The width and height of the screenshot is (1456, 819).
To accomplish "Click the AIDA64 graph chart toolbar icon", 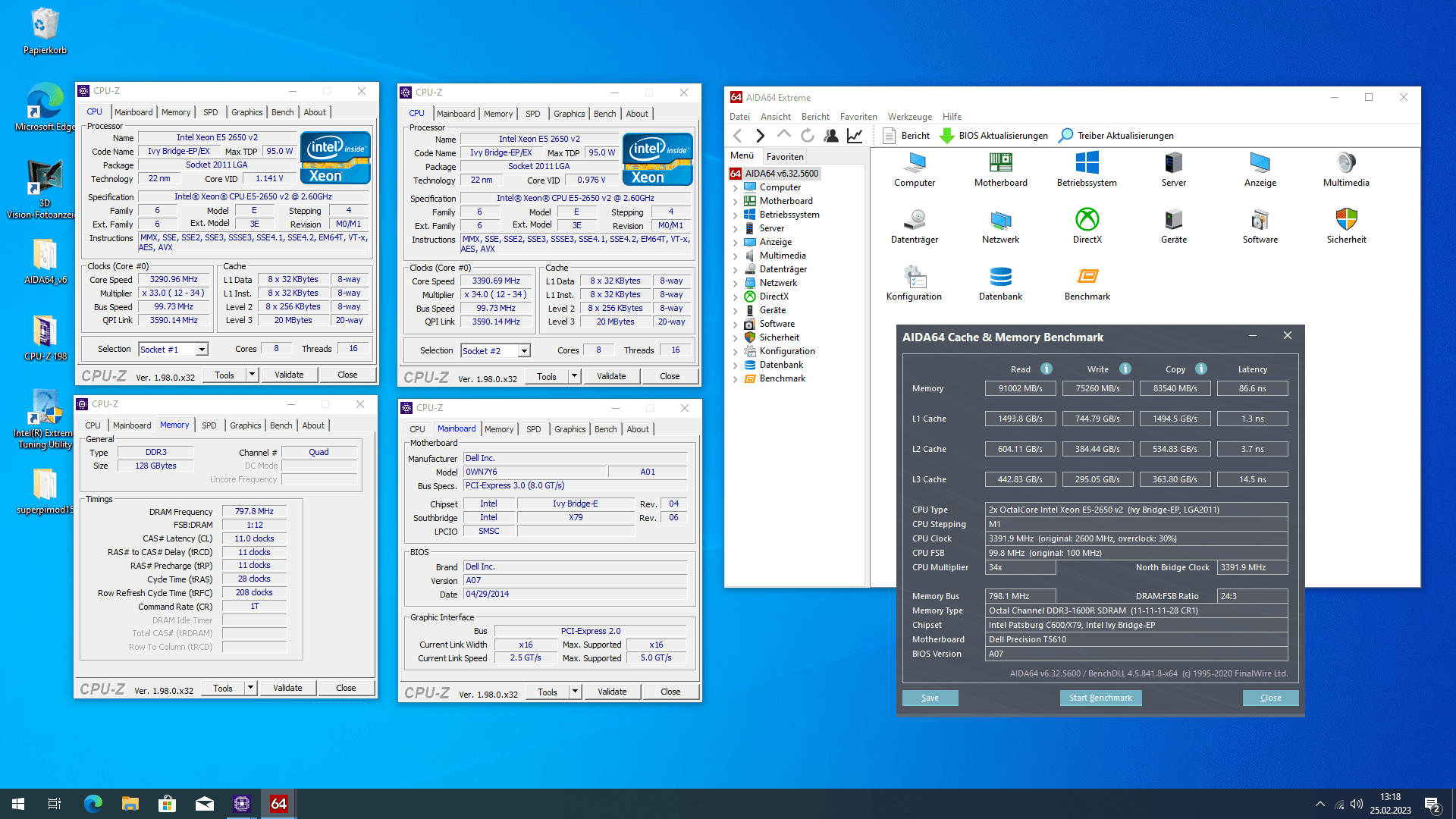I will coord(855,136).
